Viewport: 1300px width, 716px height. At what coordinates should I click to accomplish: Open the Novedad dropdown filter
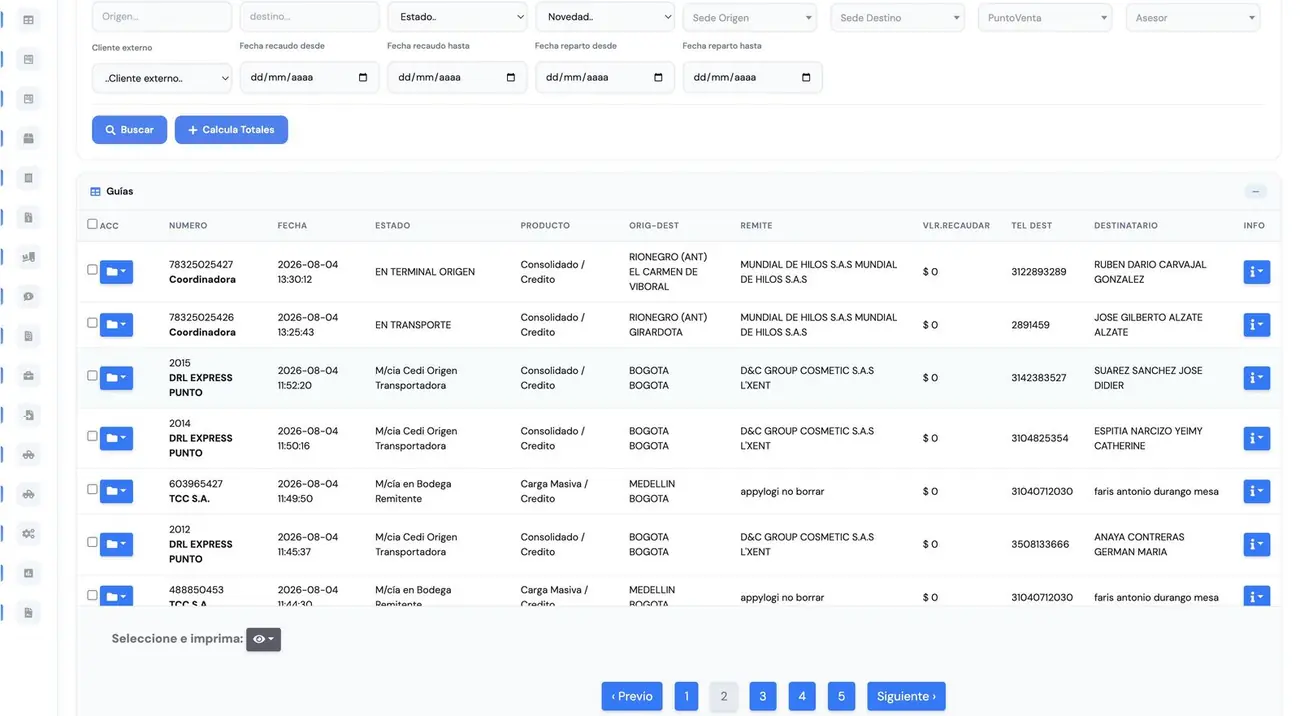(x=605, y=17)
